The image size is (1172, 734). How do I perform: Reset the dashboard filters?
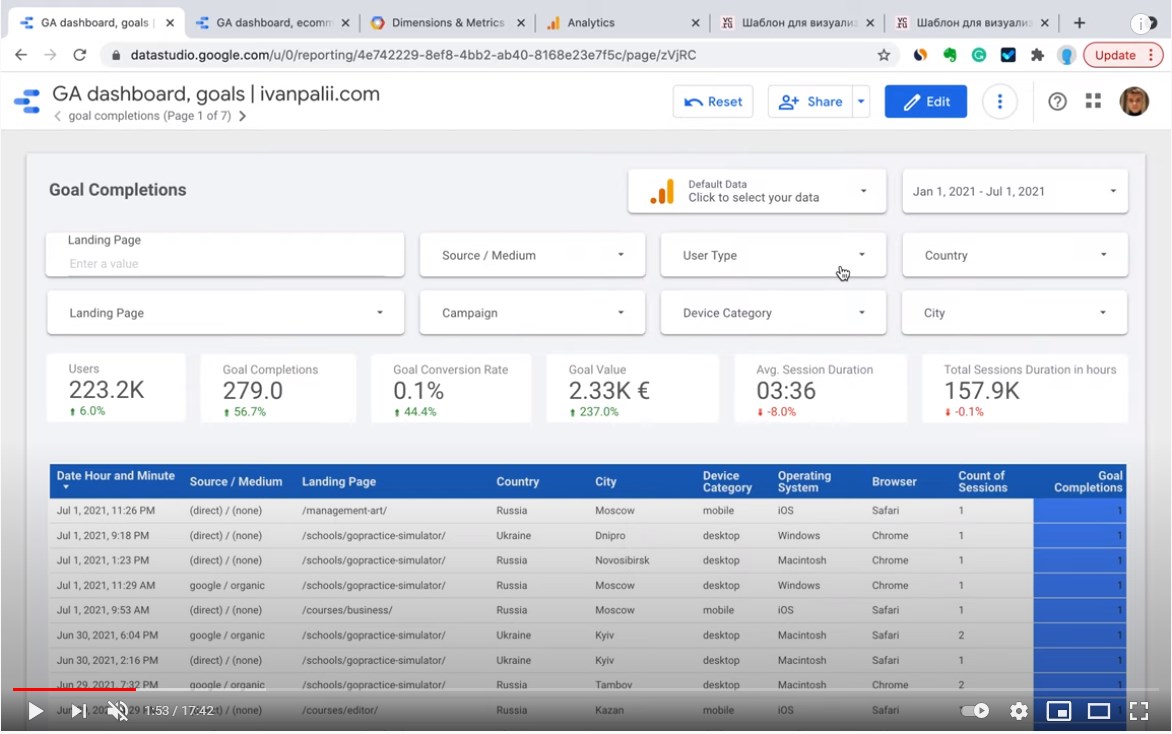pos(712,101)
